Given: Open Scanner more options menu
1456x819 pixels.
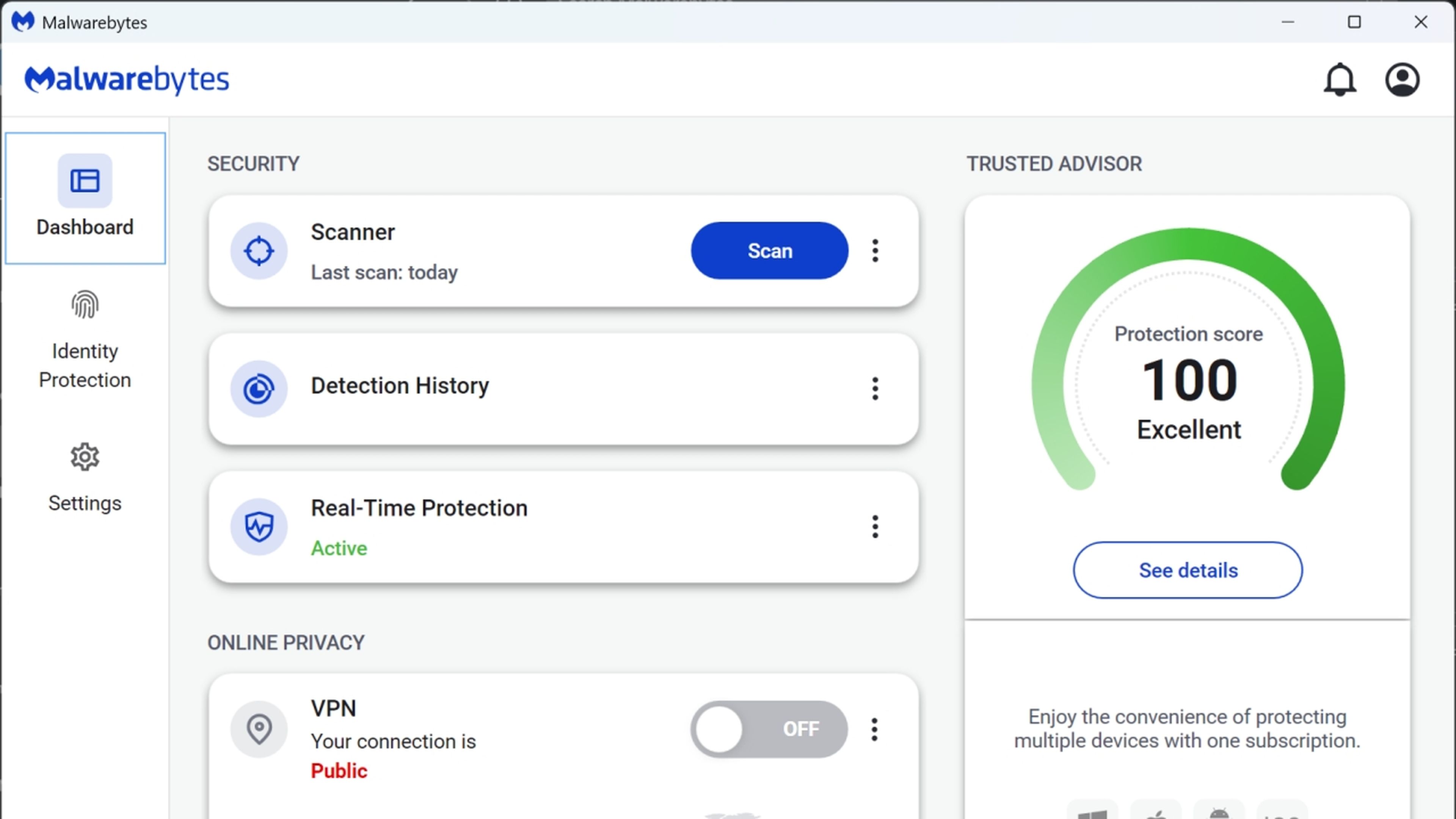Looking at the screenshot, I should [875, 250].
